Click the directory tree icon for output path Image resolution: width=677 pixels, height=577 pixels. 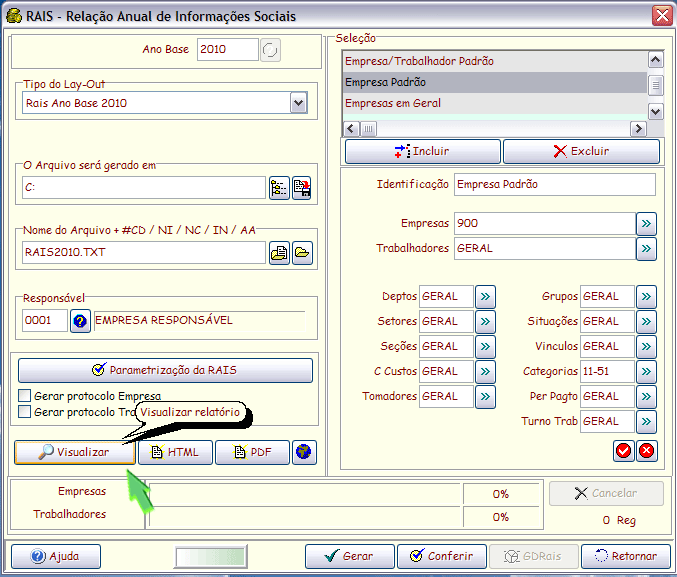[279, 188]
